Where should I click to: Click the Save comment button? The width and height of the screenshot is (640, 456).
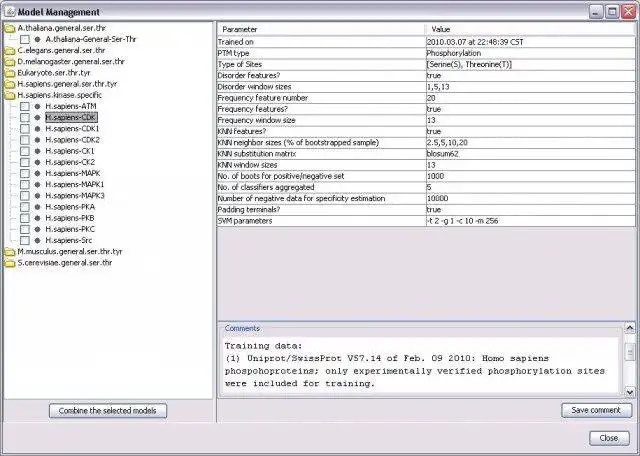pos(596,410)
